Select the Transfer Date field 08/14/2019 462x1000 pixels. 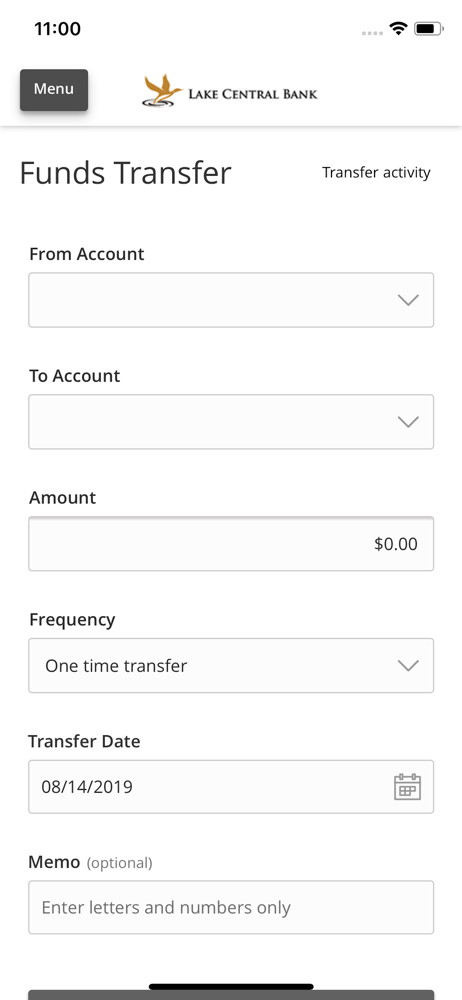(231, 786)
